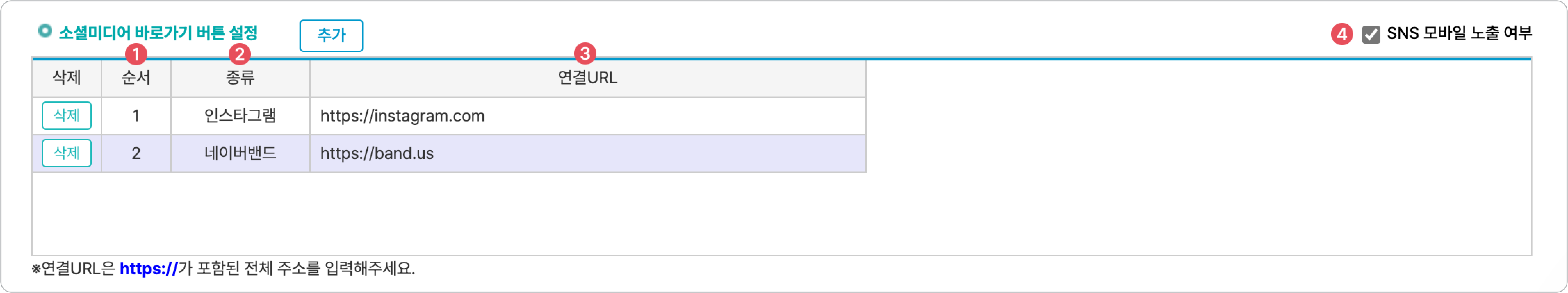Click red marker number 1 badge

(x=136, y=55)
